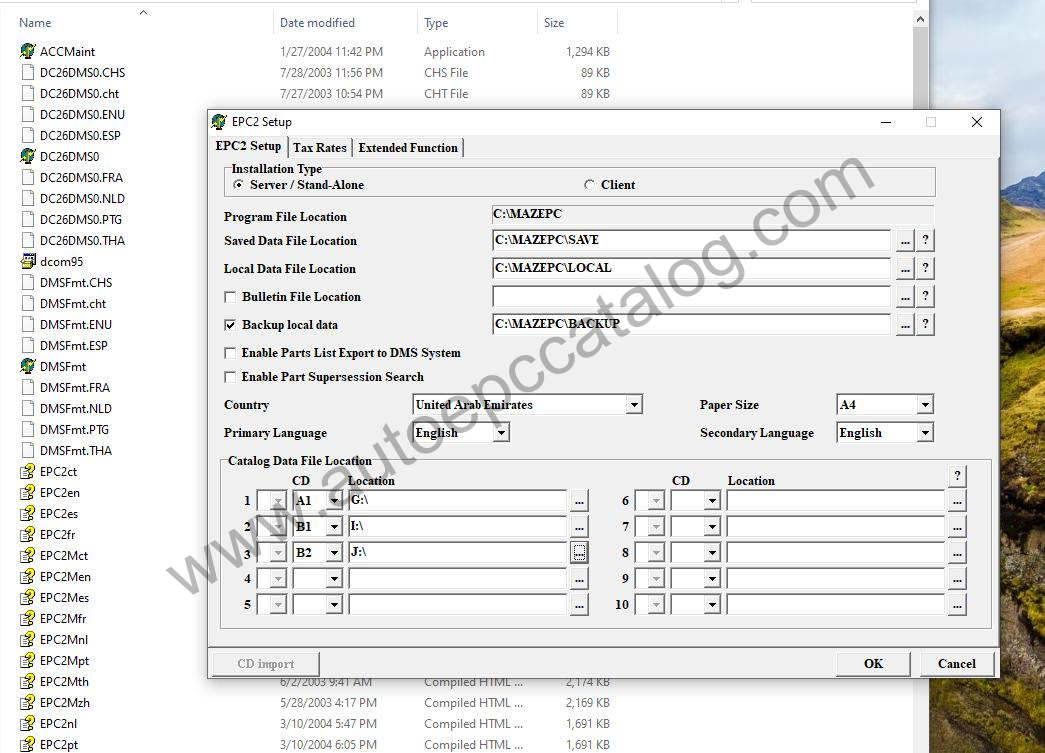Select the DMSFmt application icon
Screen dimensions: 1045x753
(x=27, y=366)
